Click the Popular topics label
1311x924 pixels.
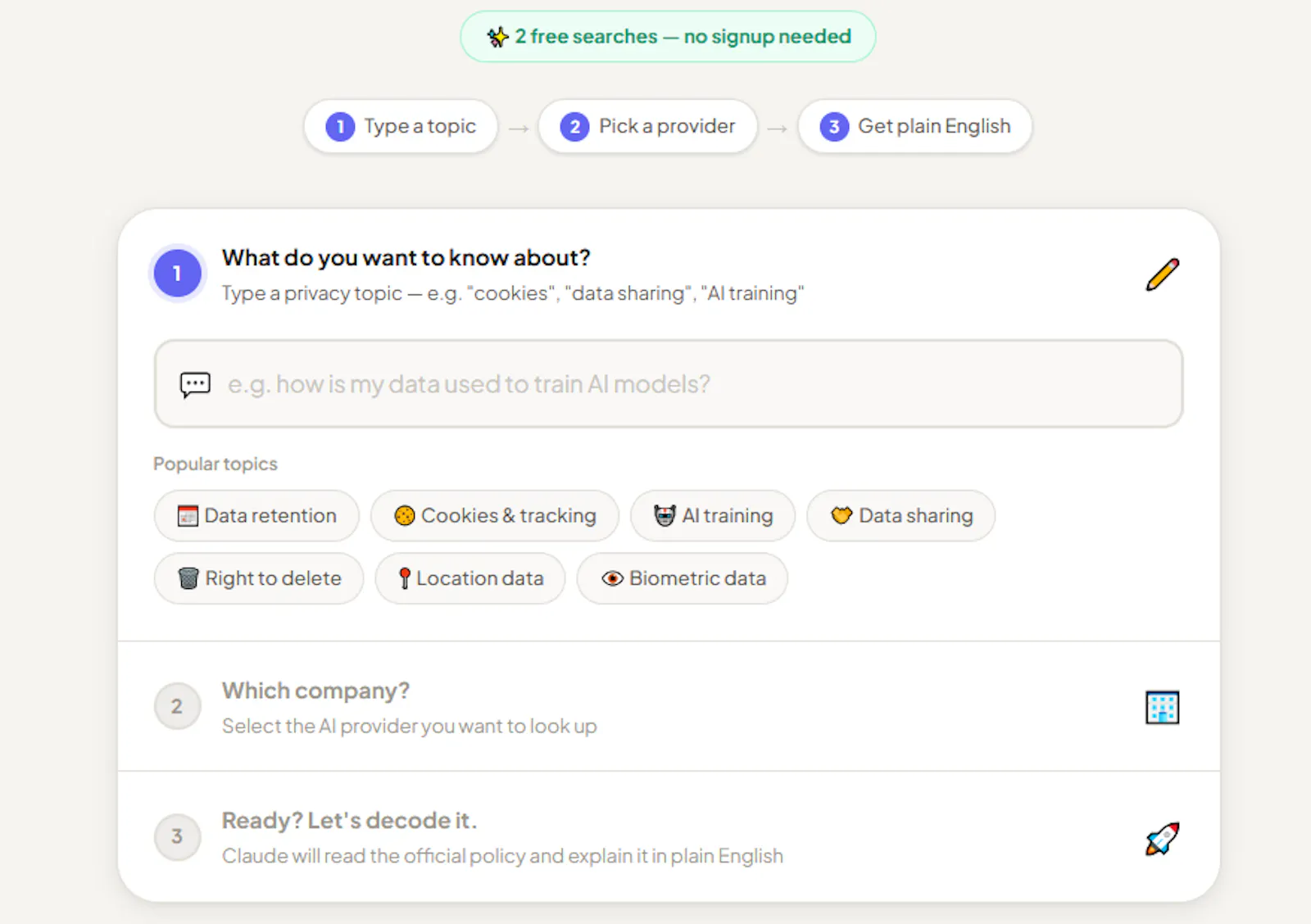click(215, 464)
